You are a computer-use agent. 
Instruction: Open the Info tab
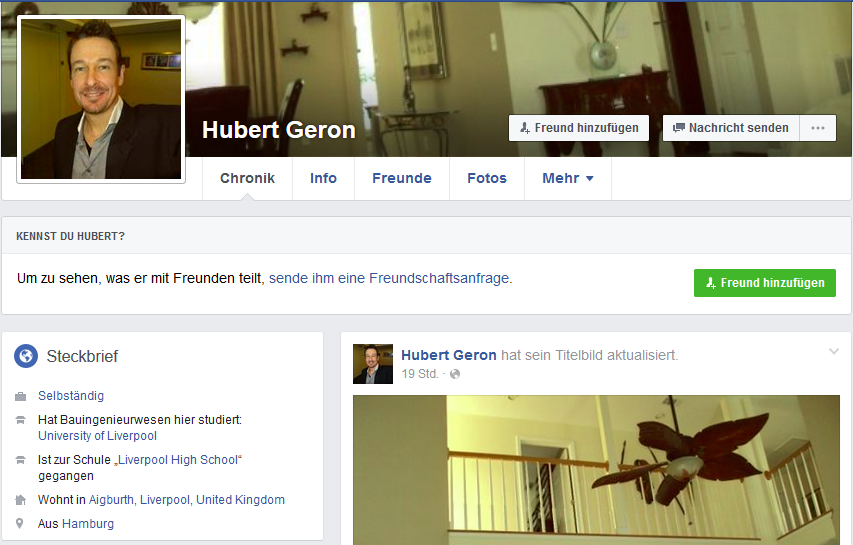coord(323,178)
